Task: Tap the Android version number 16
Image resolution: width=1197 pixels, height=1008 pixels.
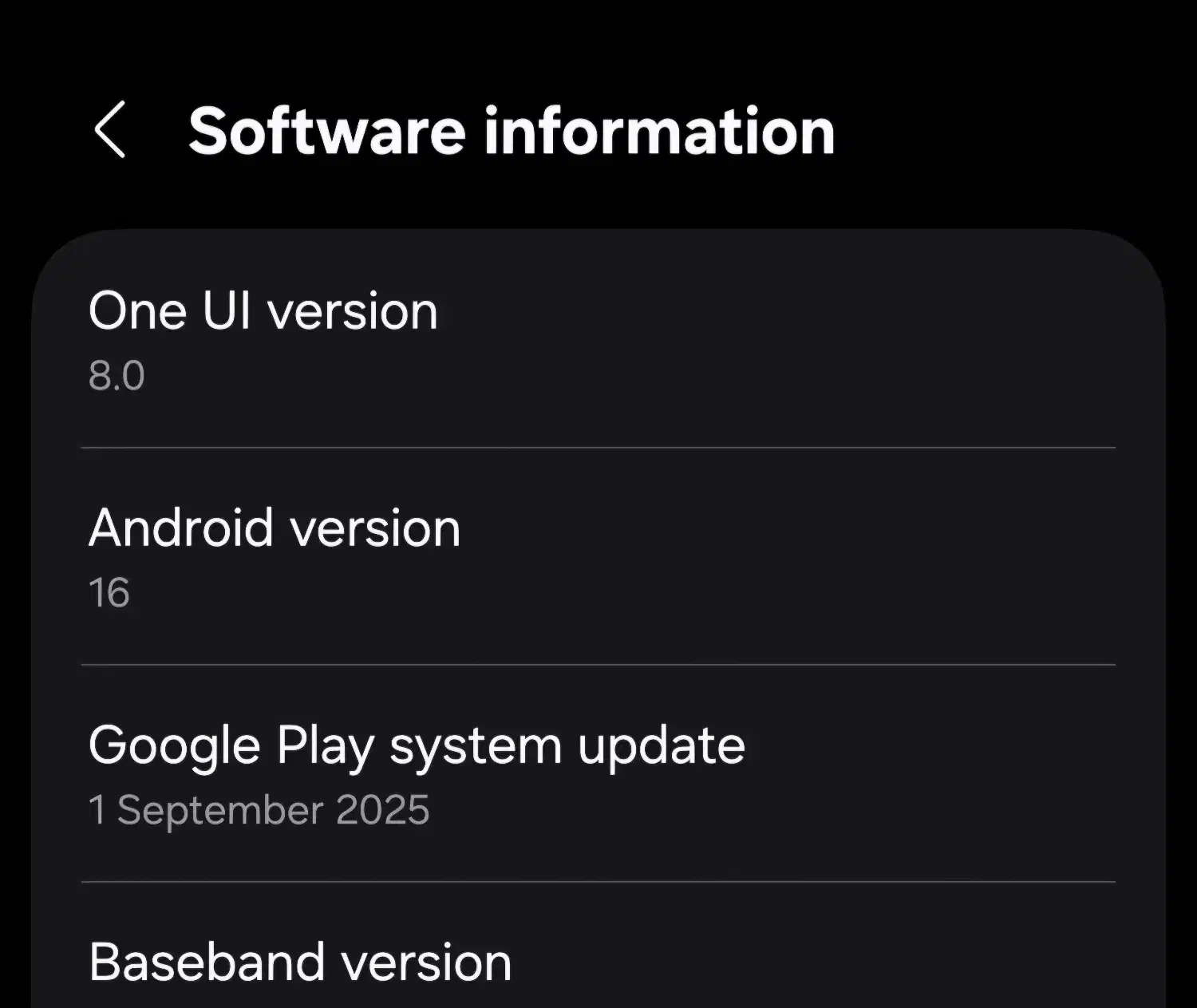Action: pos(109,593)
